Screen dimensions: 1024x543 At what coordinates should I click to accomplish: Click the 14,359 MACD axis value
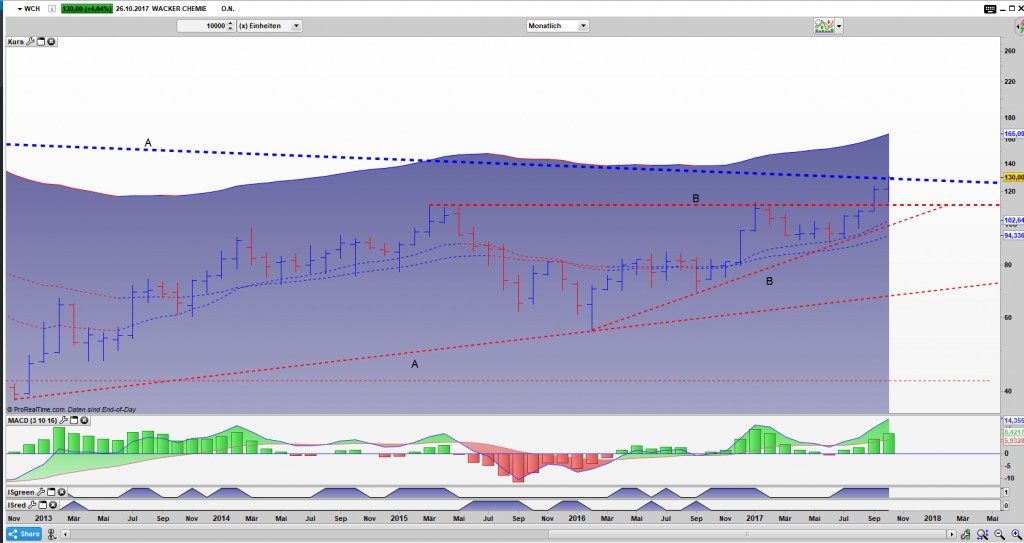click(x=1013, y=420)
